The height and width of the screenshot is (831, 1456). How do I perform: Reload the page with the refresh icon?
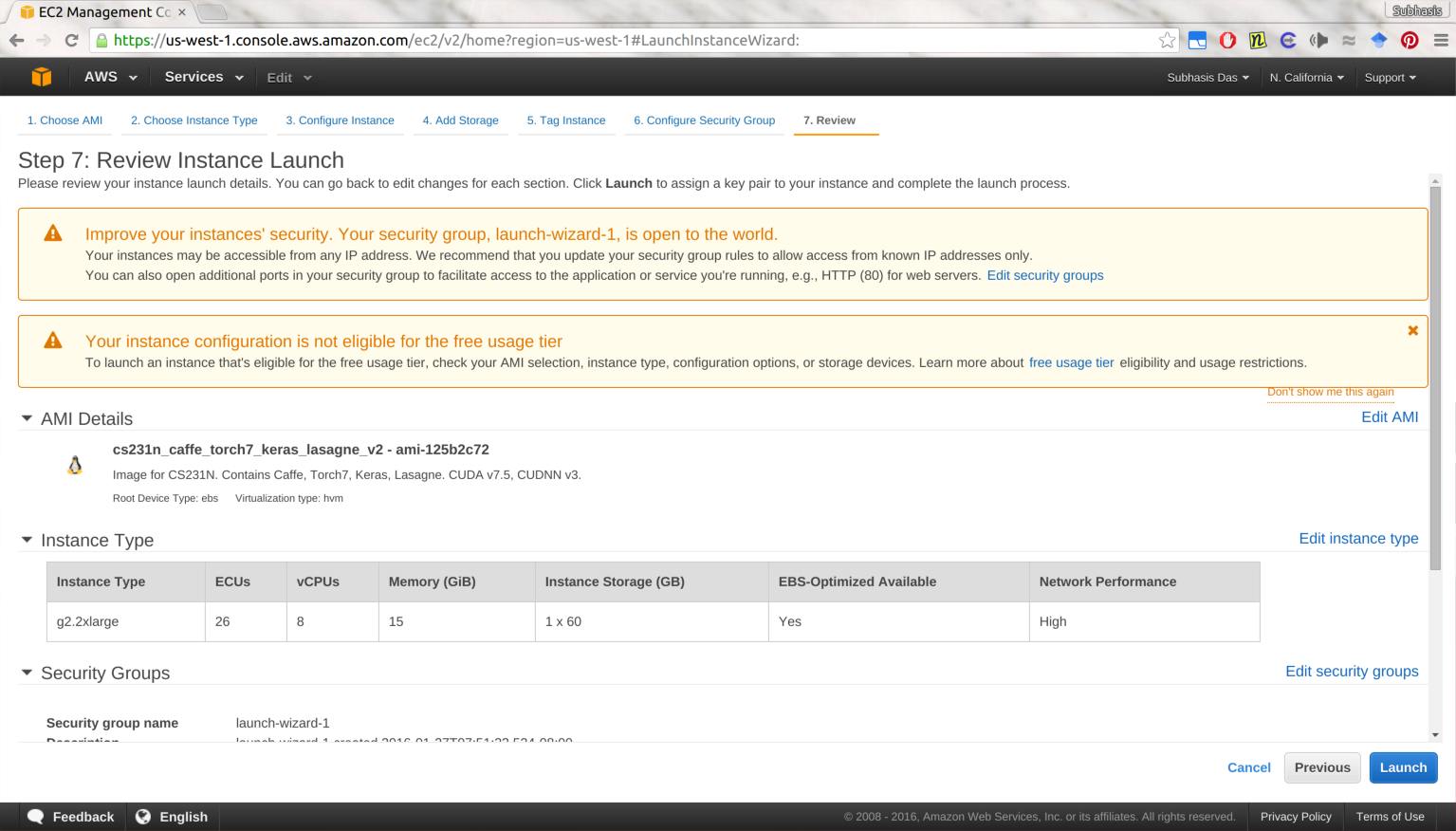[71, 40]
